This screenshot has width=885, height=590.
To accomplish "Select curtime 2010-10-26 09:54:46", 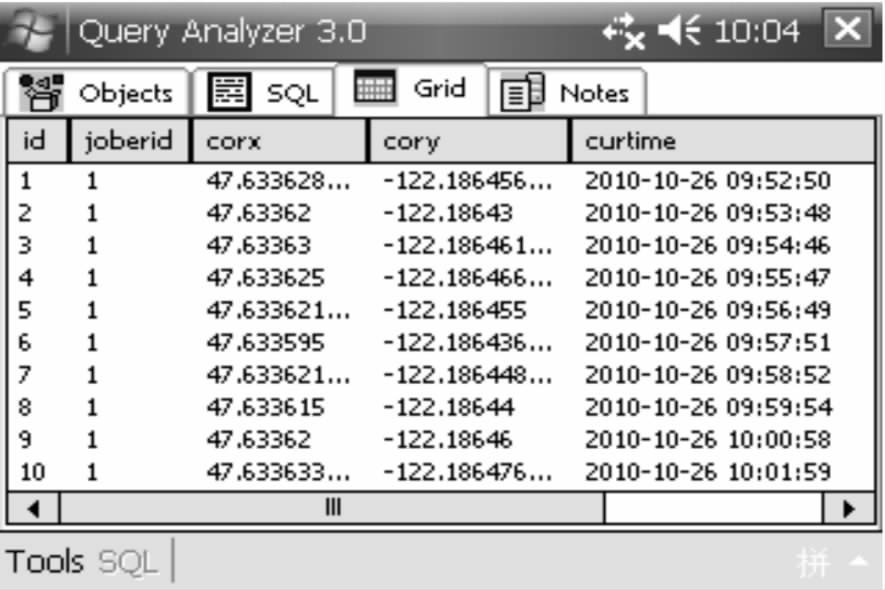I will (x=708, y=246).
